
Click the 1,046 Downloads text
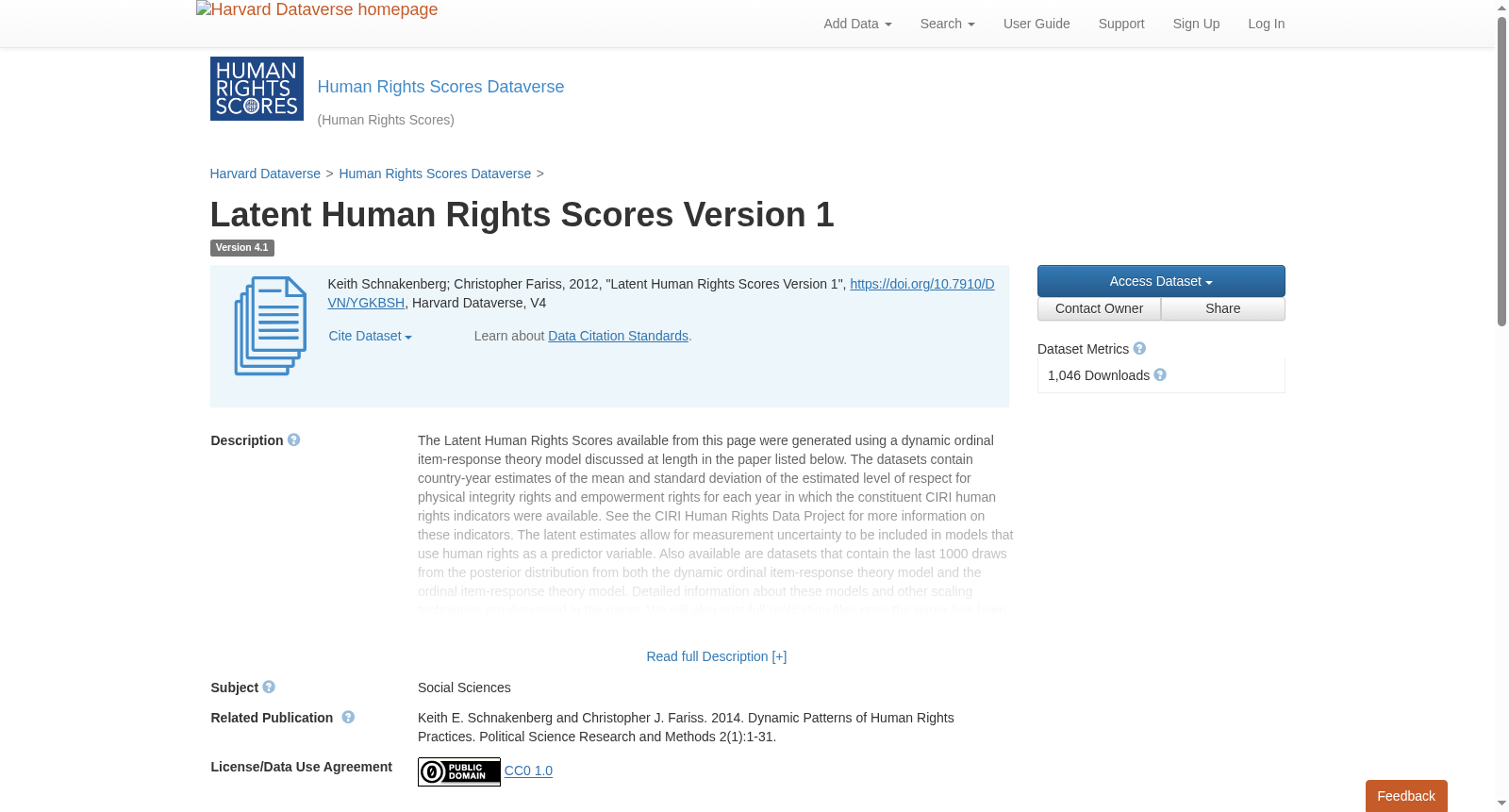point(1099,375)
